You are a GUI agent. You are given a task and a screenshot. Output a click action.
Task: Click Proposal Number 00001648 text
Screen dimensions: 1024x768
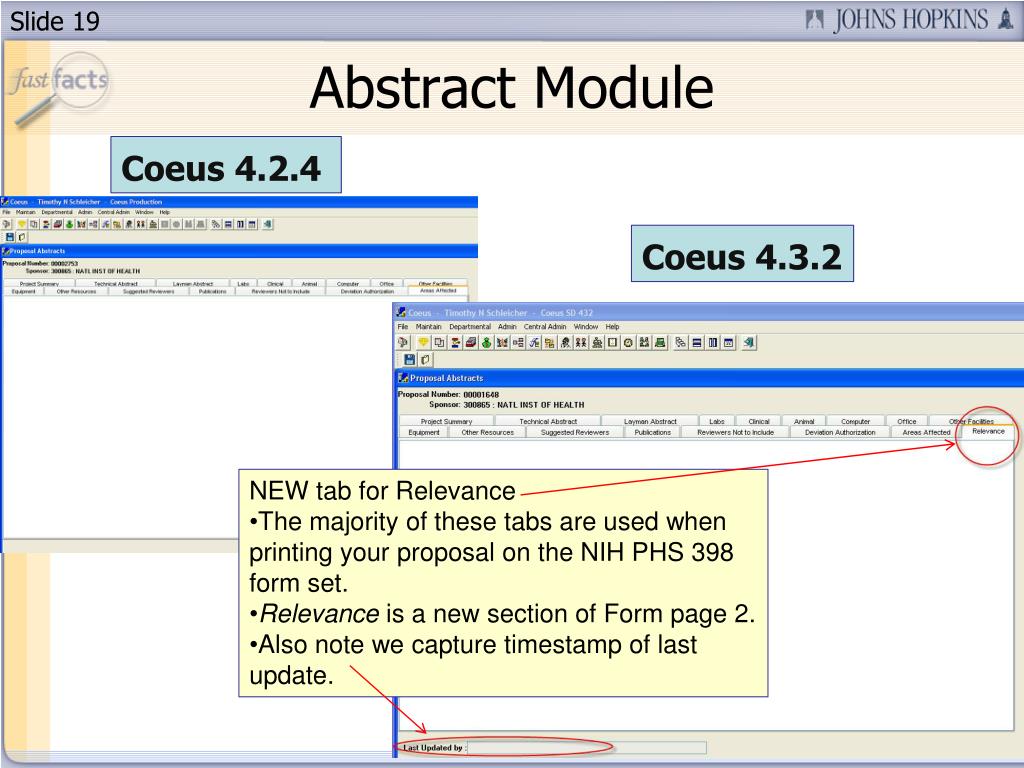click(x=448, y=394)
